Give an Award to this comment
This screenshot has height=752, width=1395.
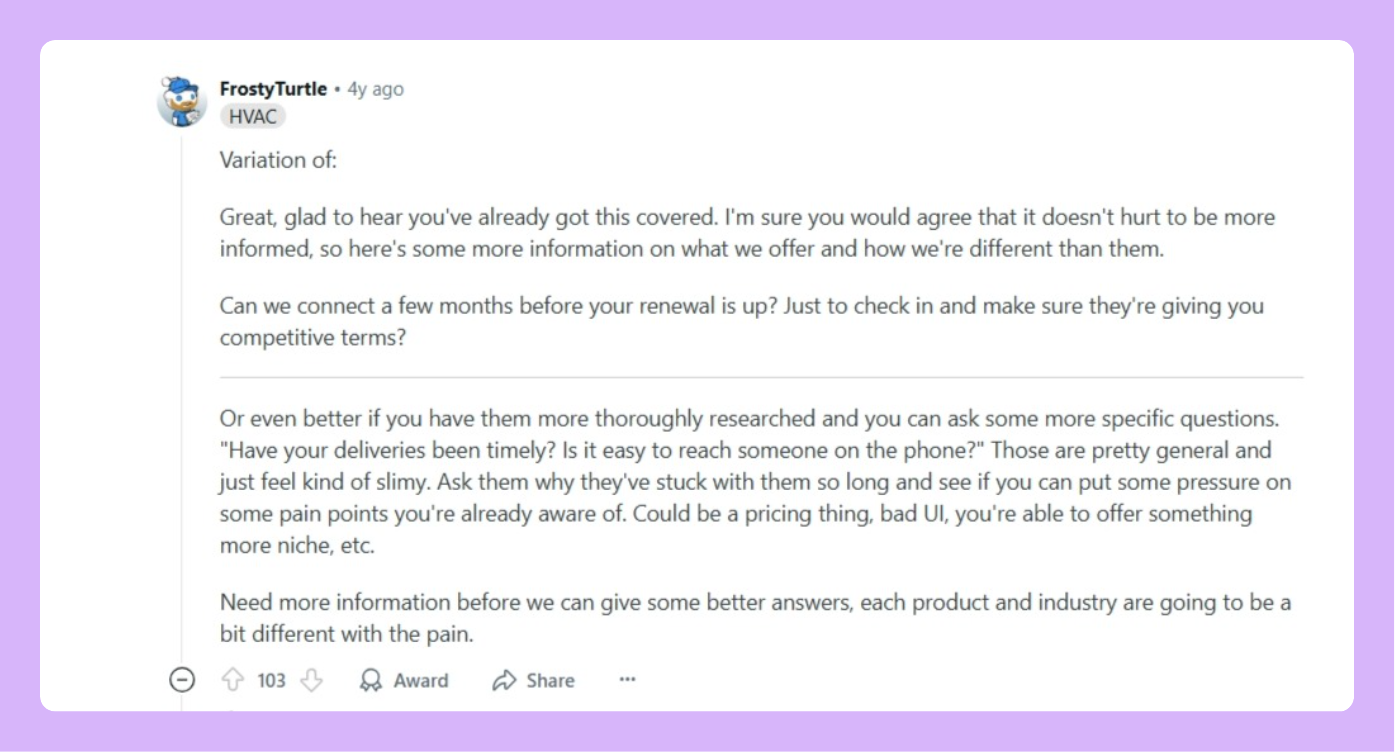pyautogui.click(x=404, y=681)
